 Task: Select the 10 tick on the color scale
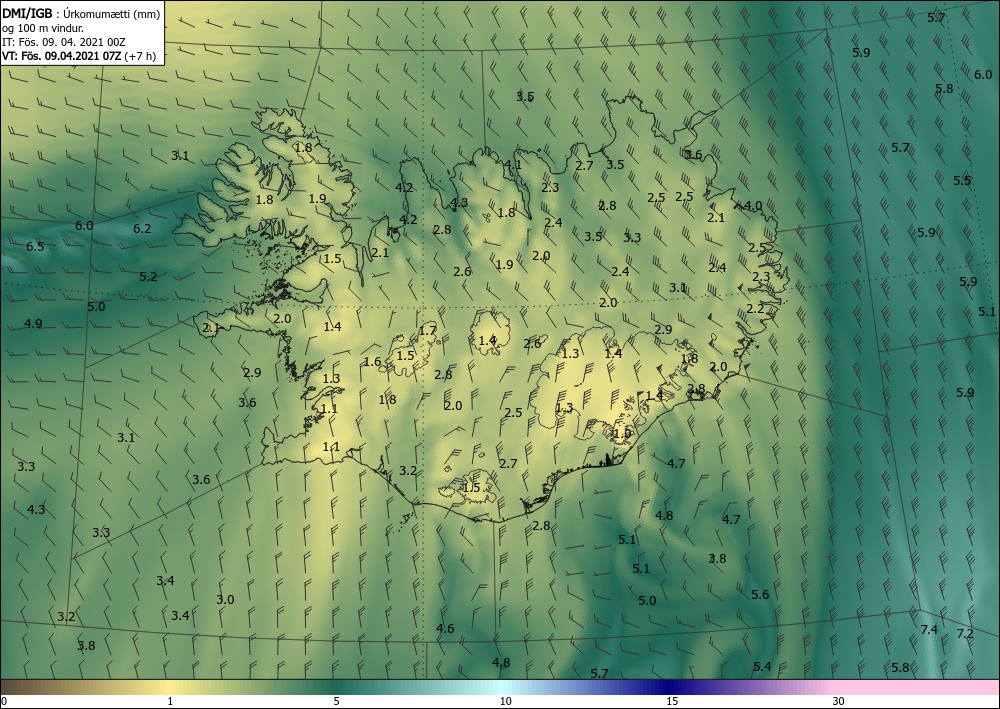click(x=505, y=701)
